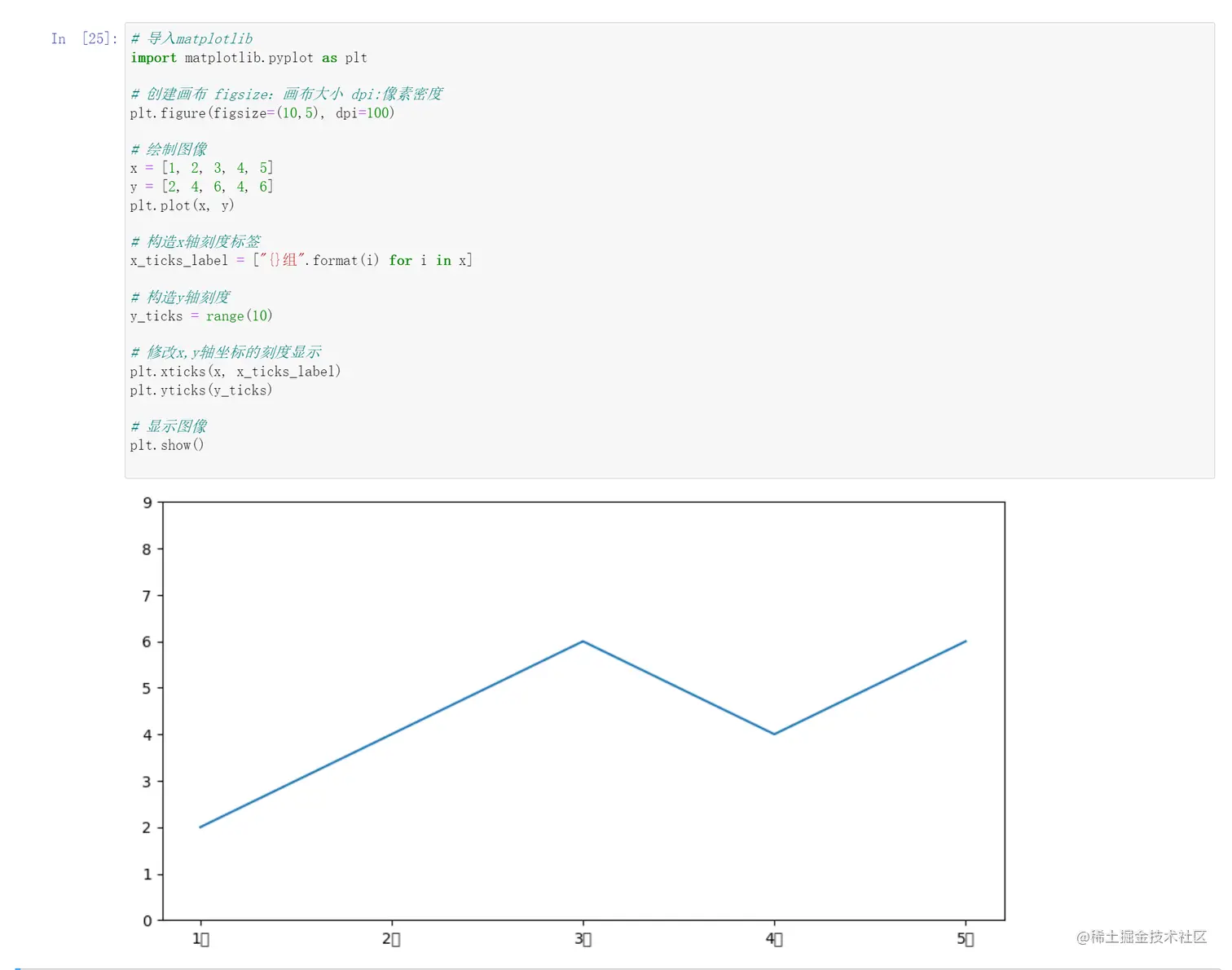
Task: Click the x-axis tick label starting with 5
Action: (966, 939)
